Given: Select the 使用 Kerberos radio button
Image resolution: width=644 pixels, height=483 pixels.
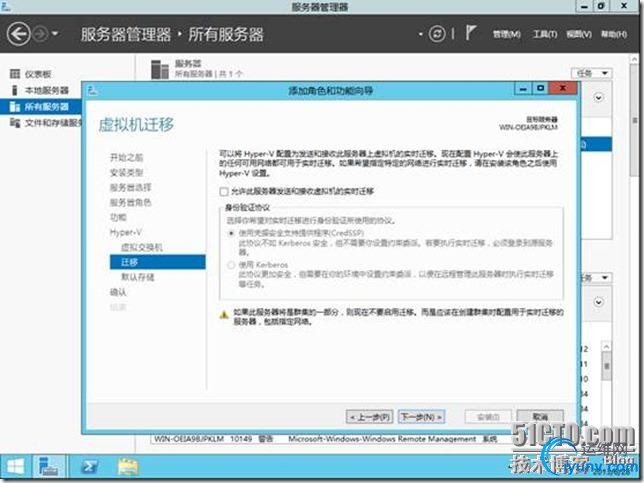Looking at the screenshot, I should click(231, 265).
